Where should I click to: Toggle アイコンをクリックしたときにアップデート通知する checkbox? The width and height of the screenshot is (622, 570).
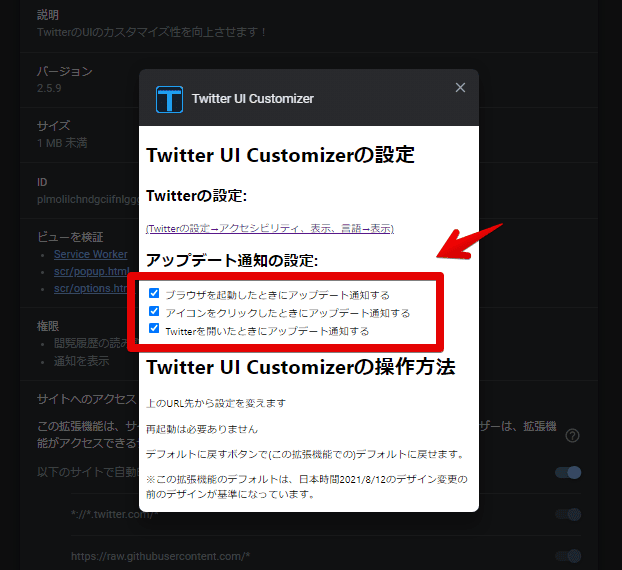pos(154,311)
